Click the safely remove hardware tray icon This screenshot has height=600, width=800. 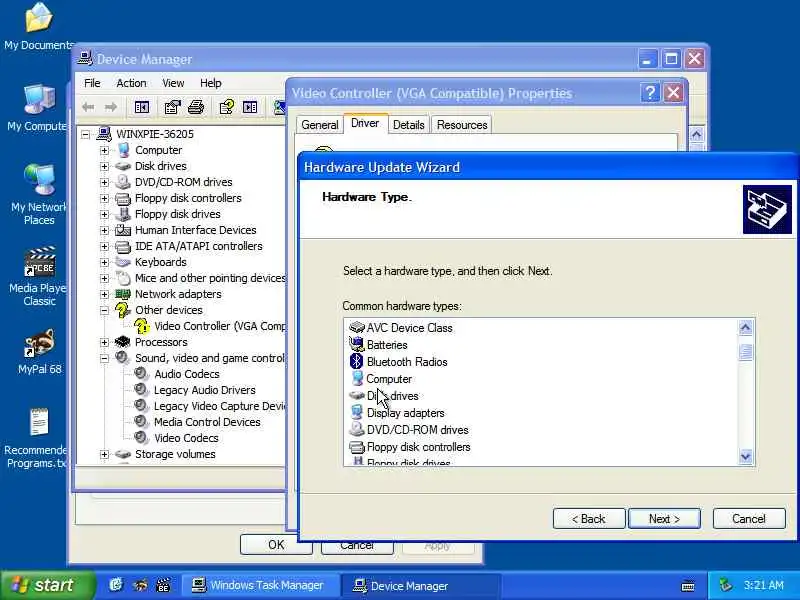coord(725,585)
